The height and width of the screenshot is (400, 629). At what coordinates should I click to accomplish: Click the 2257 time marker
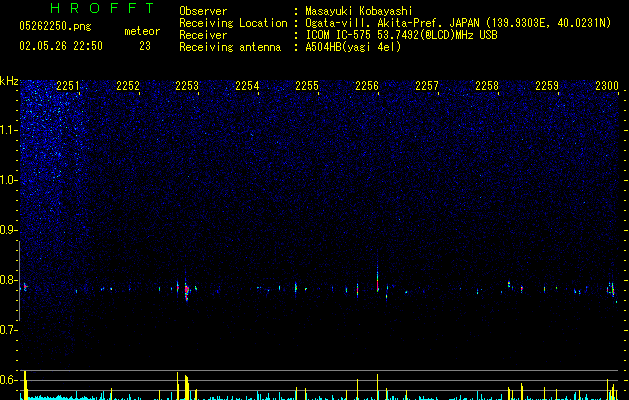(x=427, y=85)
